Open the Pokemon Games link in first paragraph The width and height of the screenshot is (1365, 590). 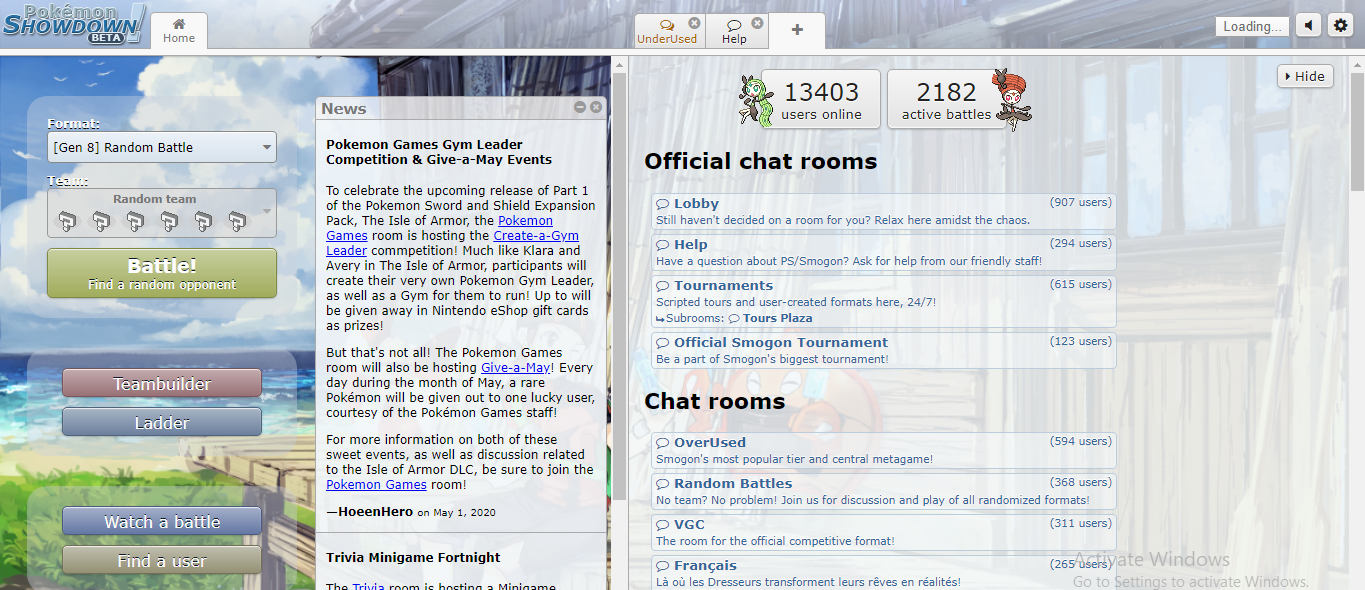[439, 228]
